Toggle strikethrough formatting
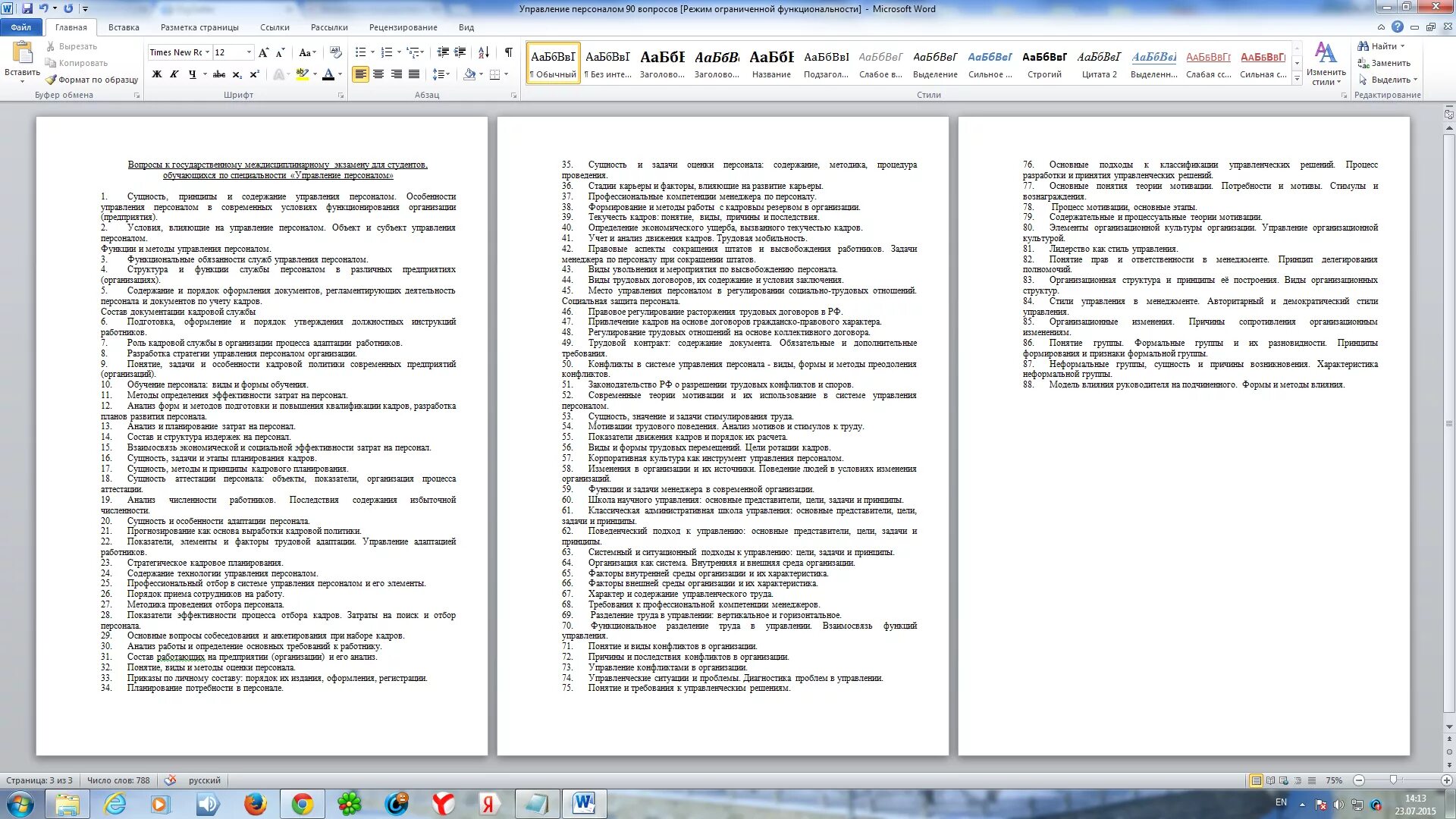The height and width of the screenshot is (819, 1456). click(x=218, y=74)
